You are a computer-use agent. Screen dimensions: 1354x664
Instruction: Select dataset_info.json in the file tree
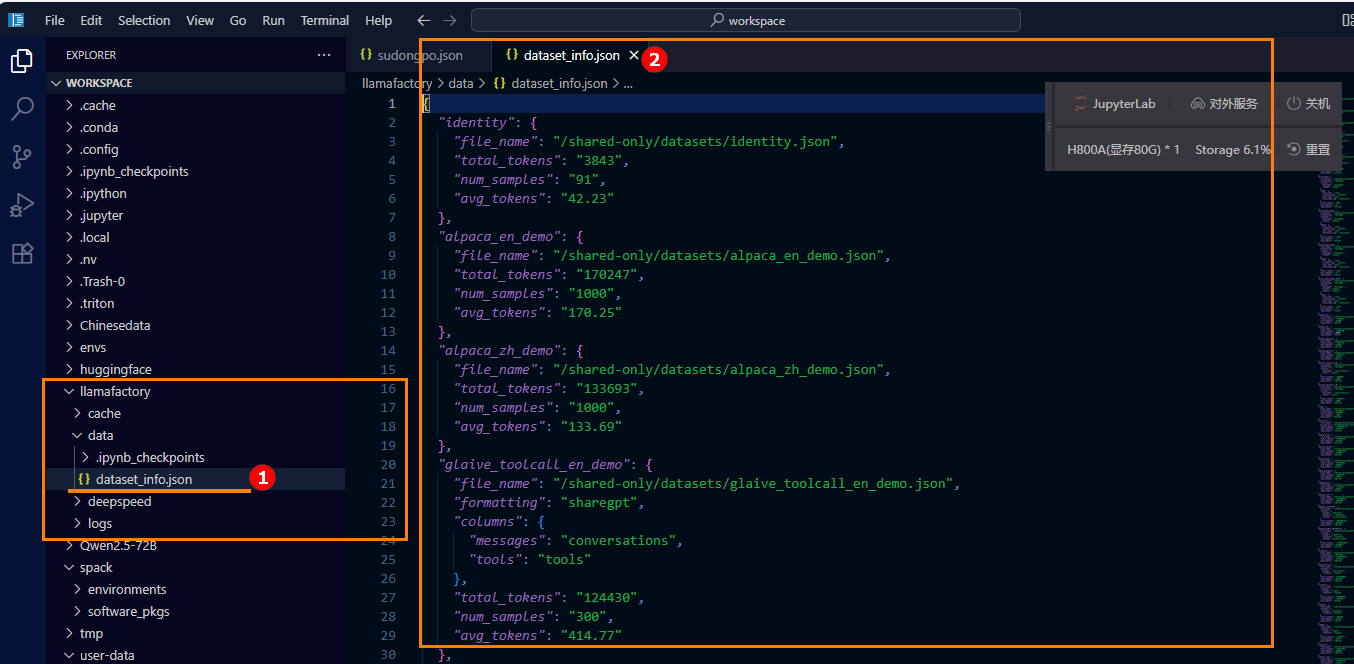144,479
